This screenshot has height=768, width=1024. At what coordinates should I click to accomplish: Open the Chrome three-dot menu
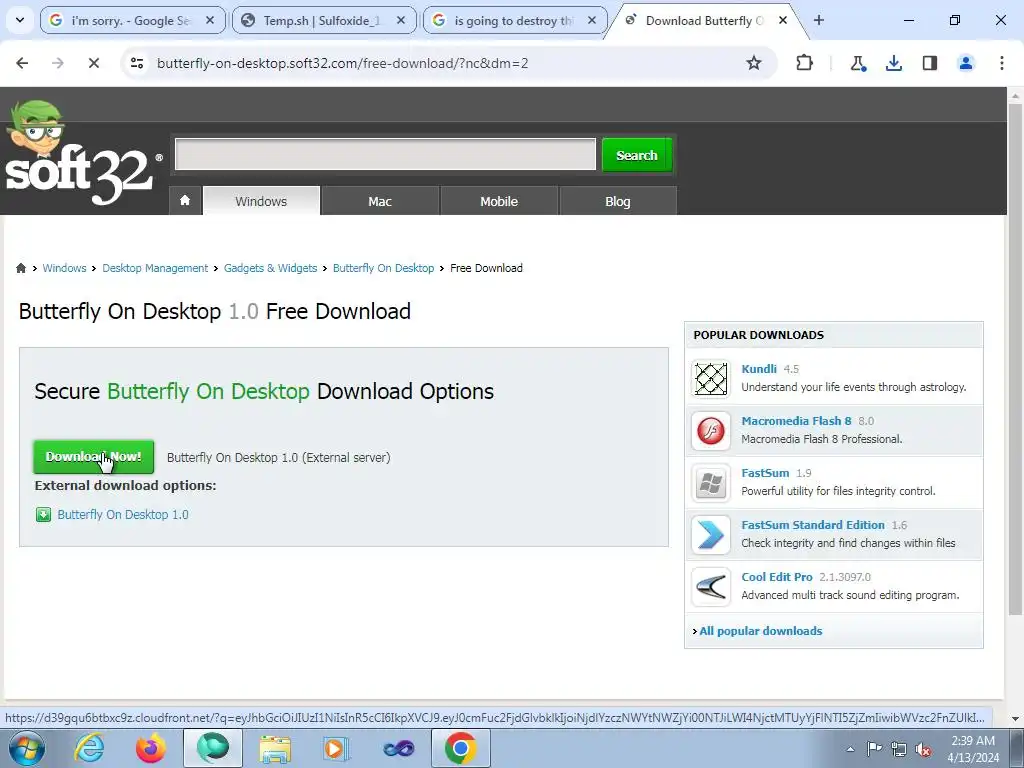pos(1001,63)
